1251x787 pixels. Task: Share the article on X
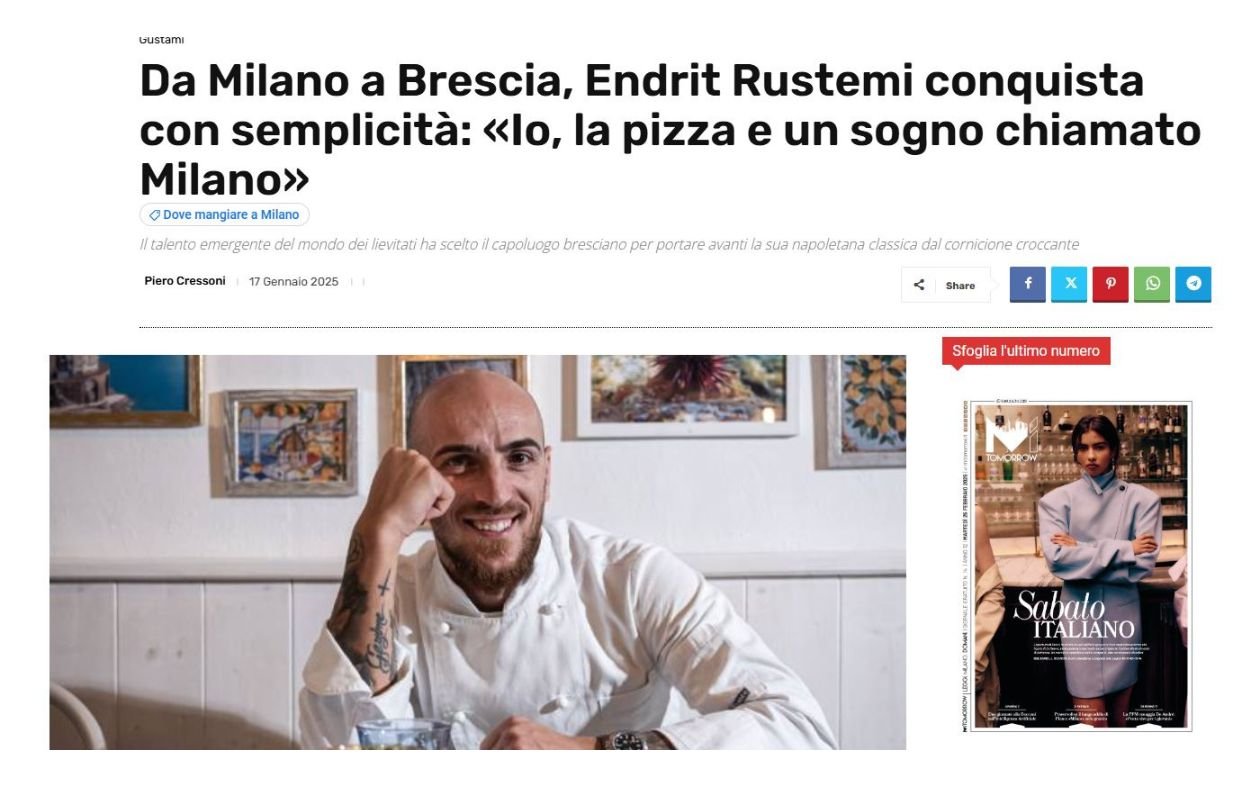coord(1069,284)
